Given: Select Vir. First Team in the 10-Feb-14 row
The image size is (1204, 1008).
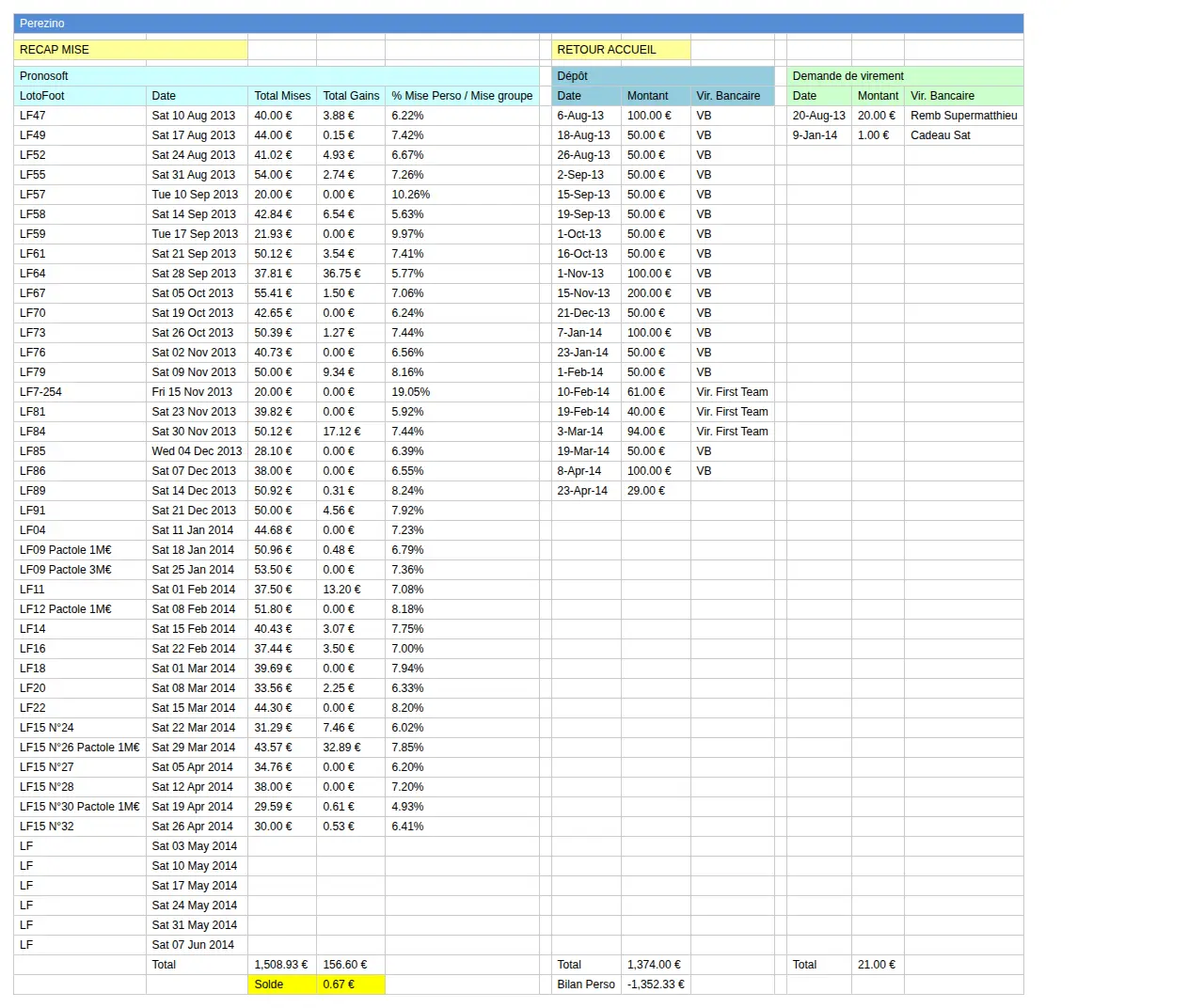Looking at the screenshot, I should [732, 392].
